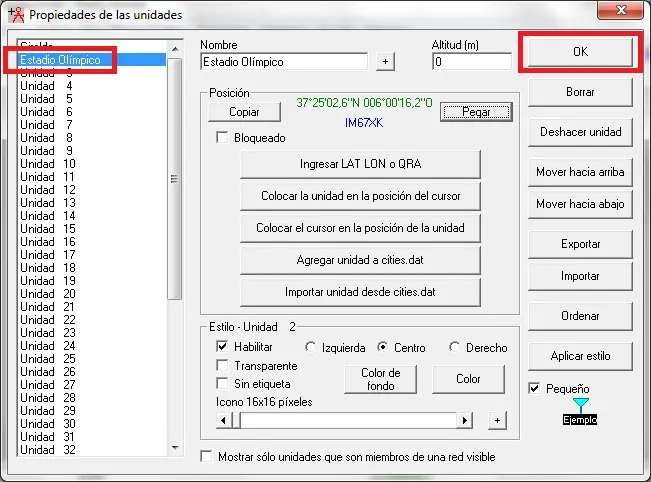Select Unidad 22 in the list
Image resolution: width=651 pixels, height=482 pixels.
click(92, 320)
